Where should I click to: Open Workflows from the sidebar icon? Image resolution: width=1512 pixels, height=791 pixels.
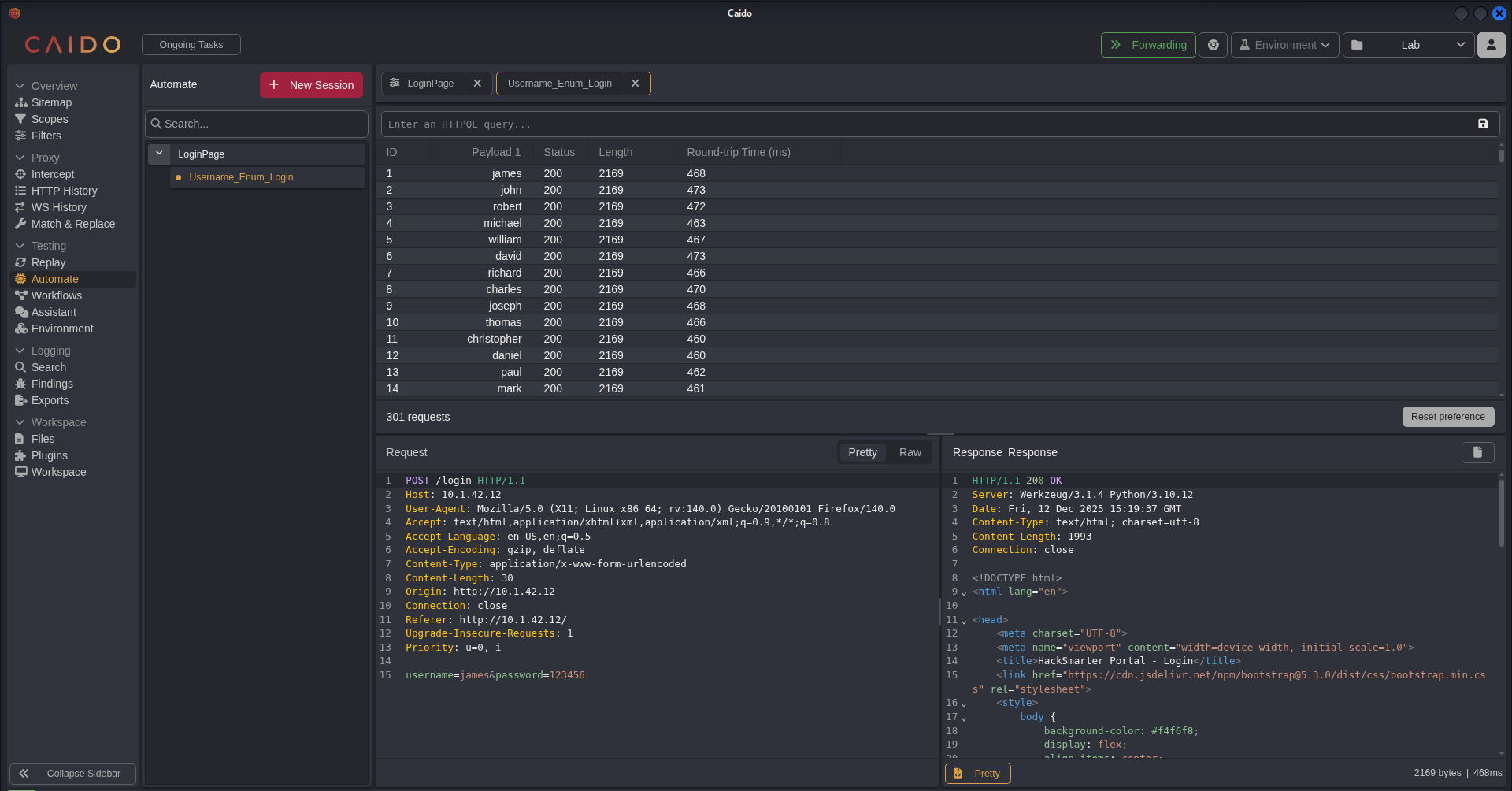tap(21, 295)
